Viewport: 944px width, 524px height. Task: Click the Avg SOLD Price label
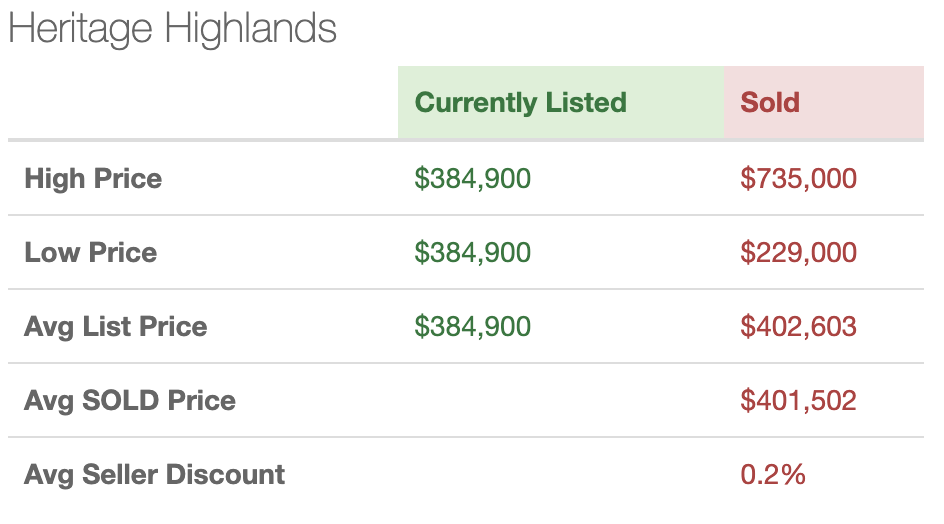click(x=130, y=401)
